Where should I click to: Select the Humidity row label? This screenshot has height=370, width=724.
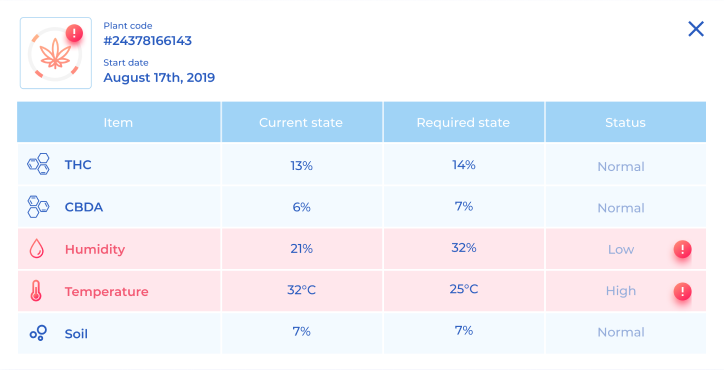[x=95, y=249]
